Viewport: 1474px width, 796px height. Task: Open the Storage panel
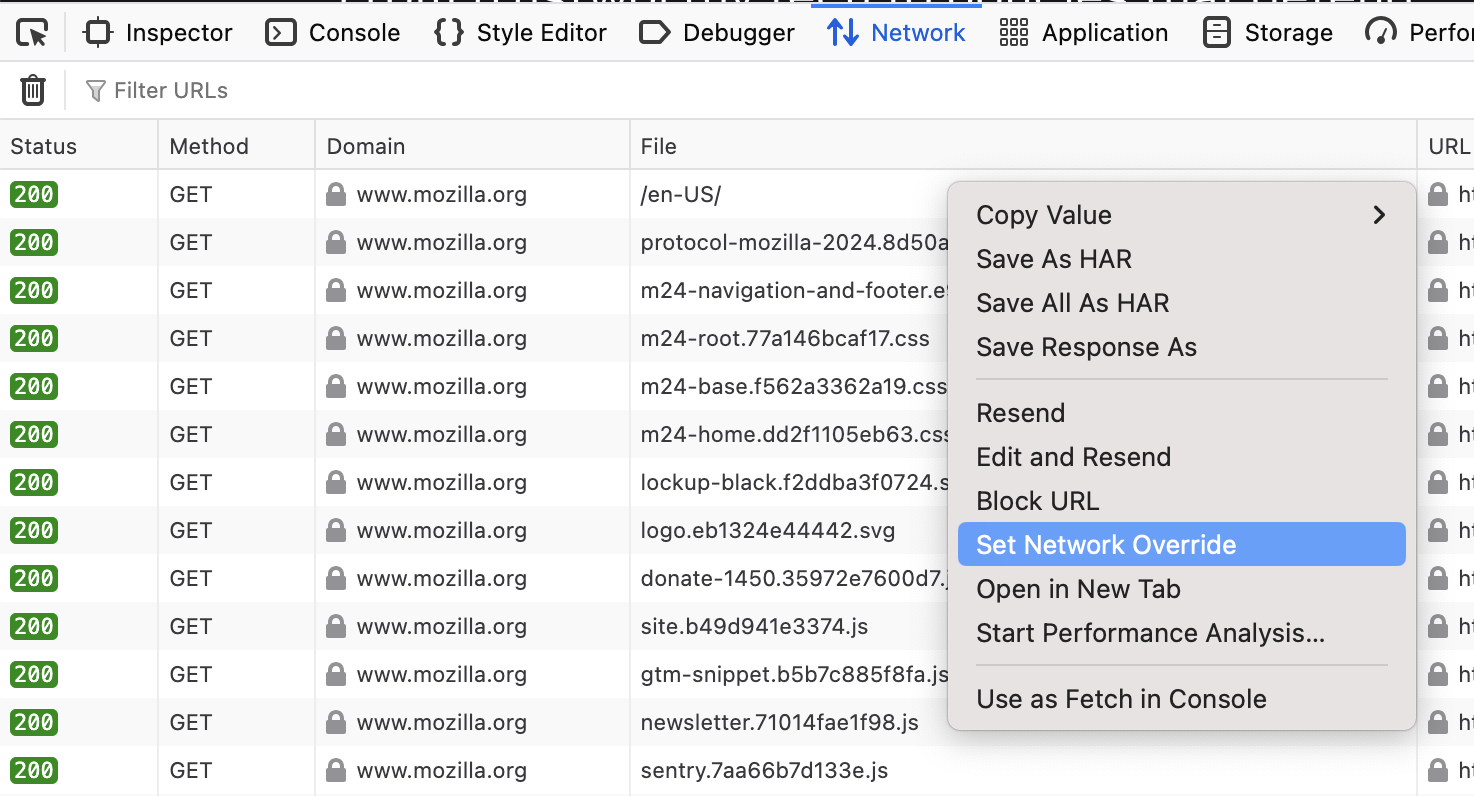[1268, 33]
